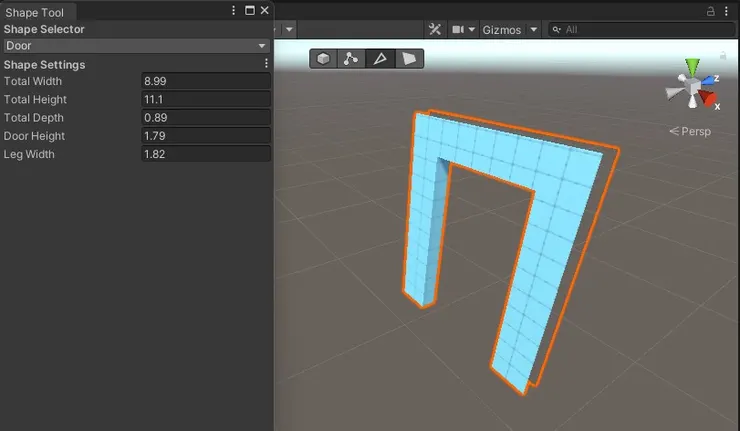The image size is (740, 431).
Task: Toggle Gizmos button
Action: click(502, 30)
